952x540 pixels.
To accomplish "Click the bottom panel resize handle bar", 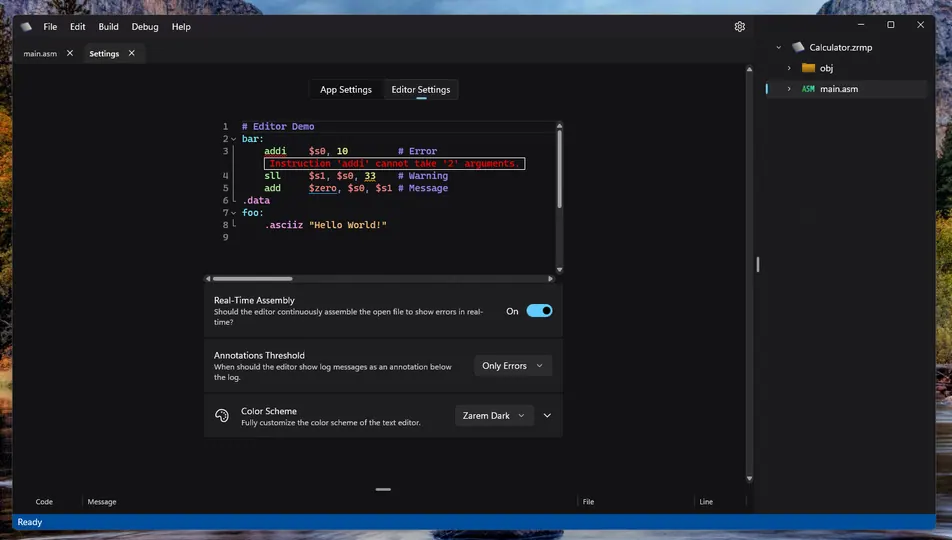I will tap(383, 489).
